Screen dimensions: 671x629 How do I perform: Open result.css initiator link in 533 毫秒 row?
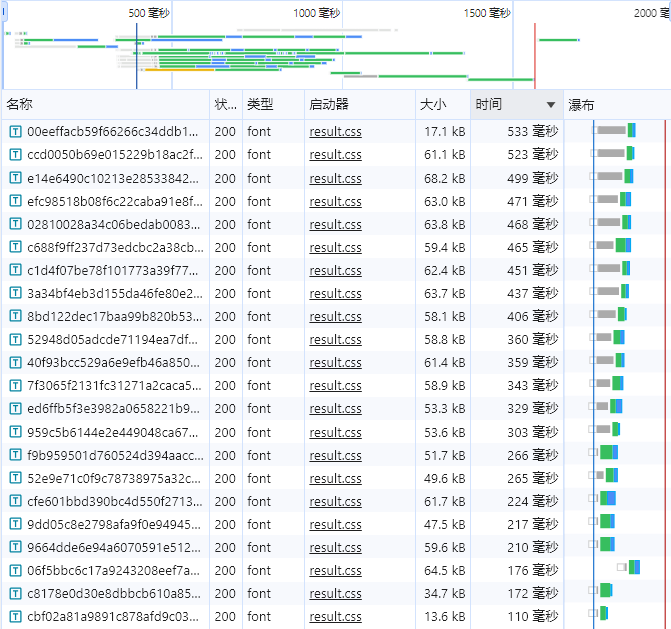[335, 132]
